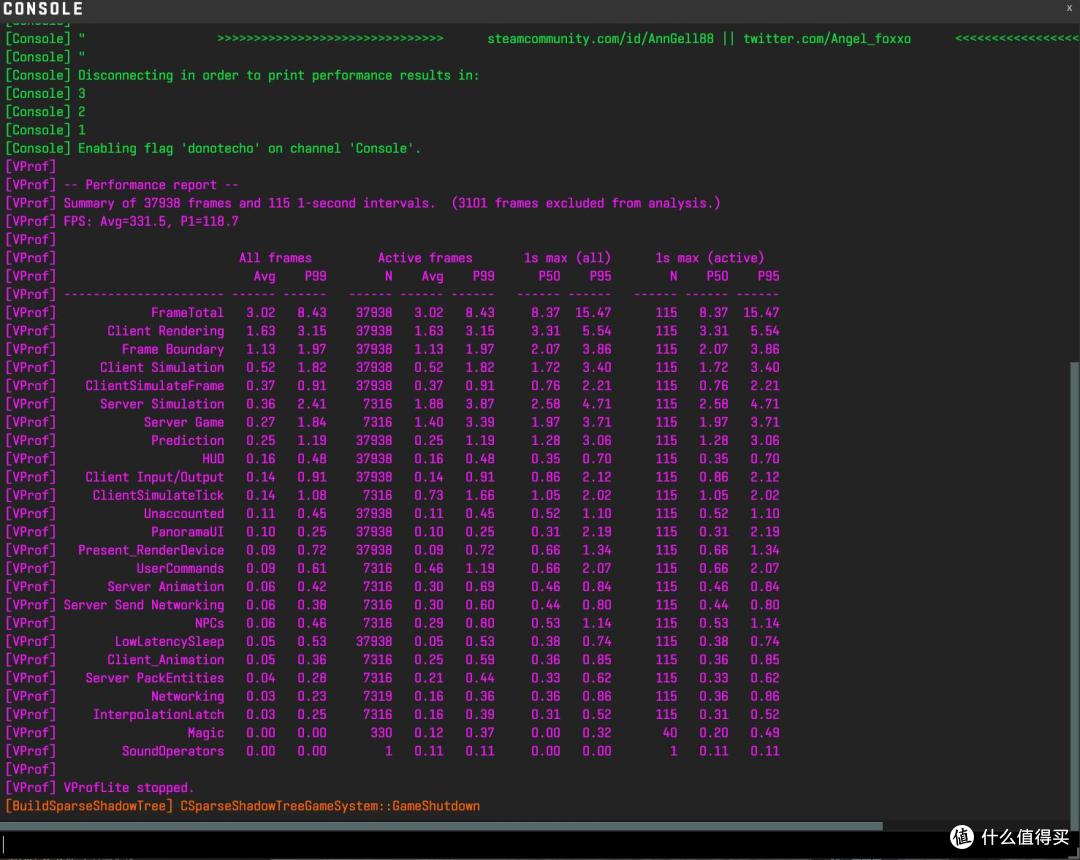Screen dimensions: 1080x860
Task: Close the console with the x button
Action: pyautogui.click(x=1068, y=8)
